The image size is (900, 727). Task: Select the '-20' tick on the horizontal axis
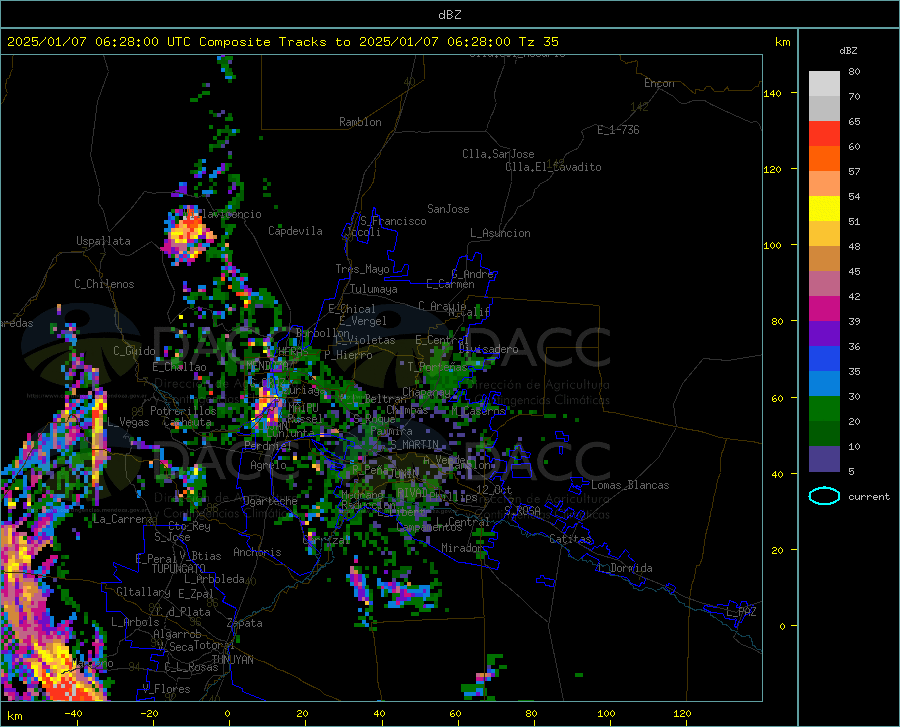[x=149, y=714]
